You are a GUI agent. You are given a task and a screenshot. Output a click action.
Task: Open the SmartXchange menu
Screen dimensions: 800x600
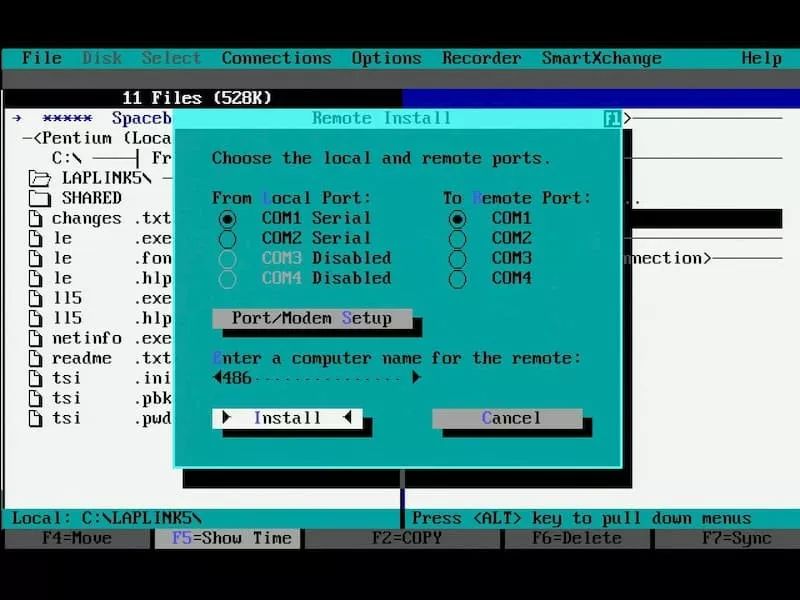[x=601, y=58]
